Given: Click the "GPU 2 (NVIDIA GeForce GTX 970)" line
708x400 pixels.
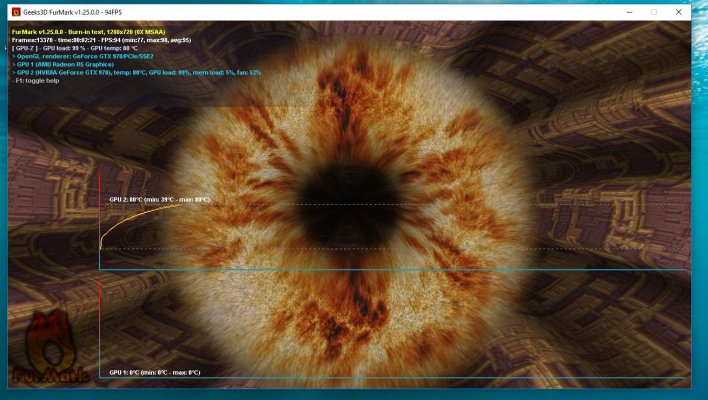Looking at the screenshot, I should [136, 72].
